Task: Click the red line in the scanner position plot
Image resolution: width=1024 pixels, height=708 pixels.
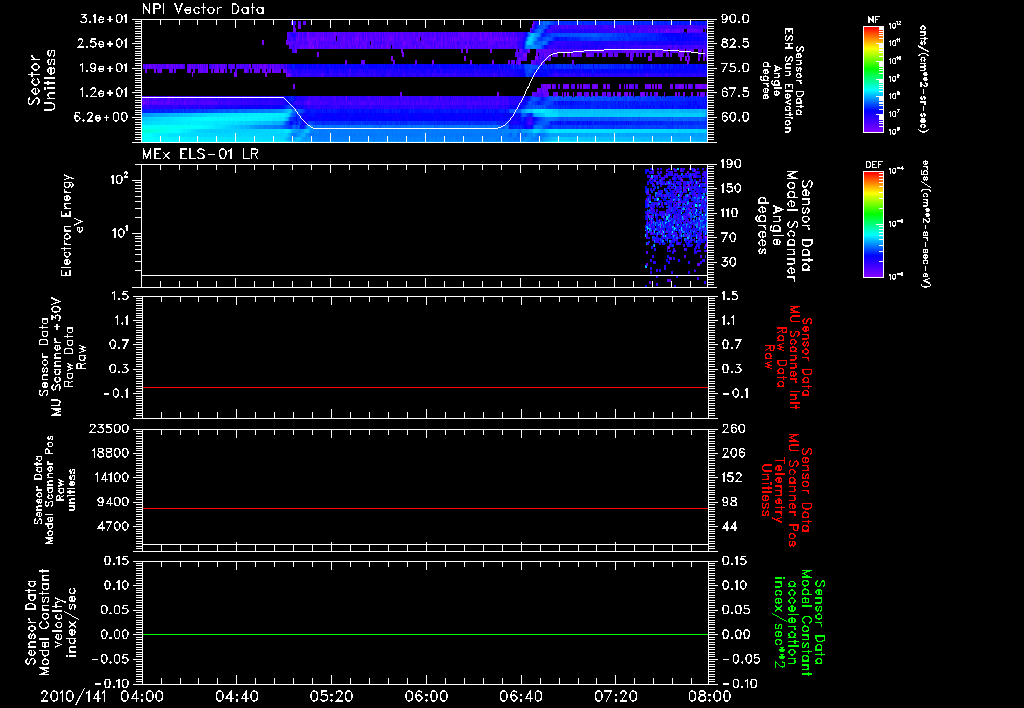Action: [x=424, y=508]
